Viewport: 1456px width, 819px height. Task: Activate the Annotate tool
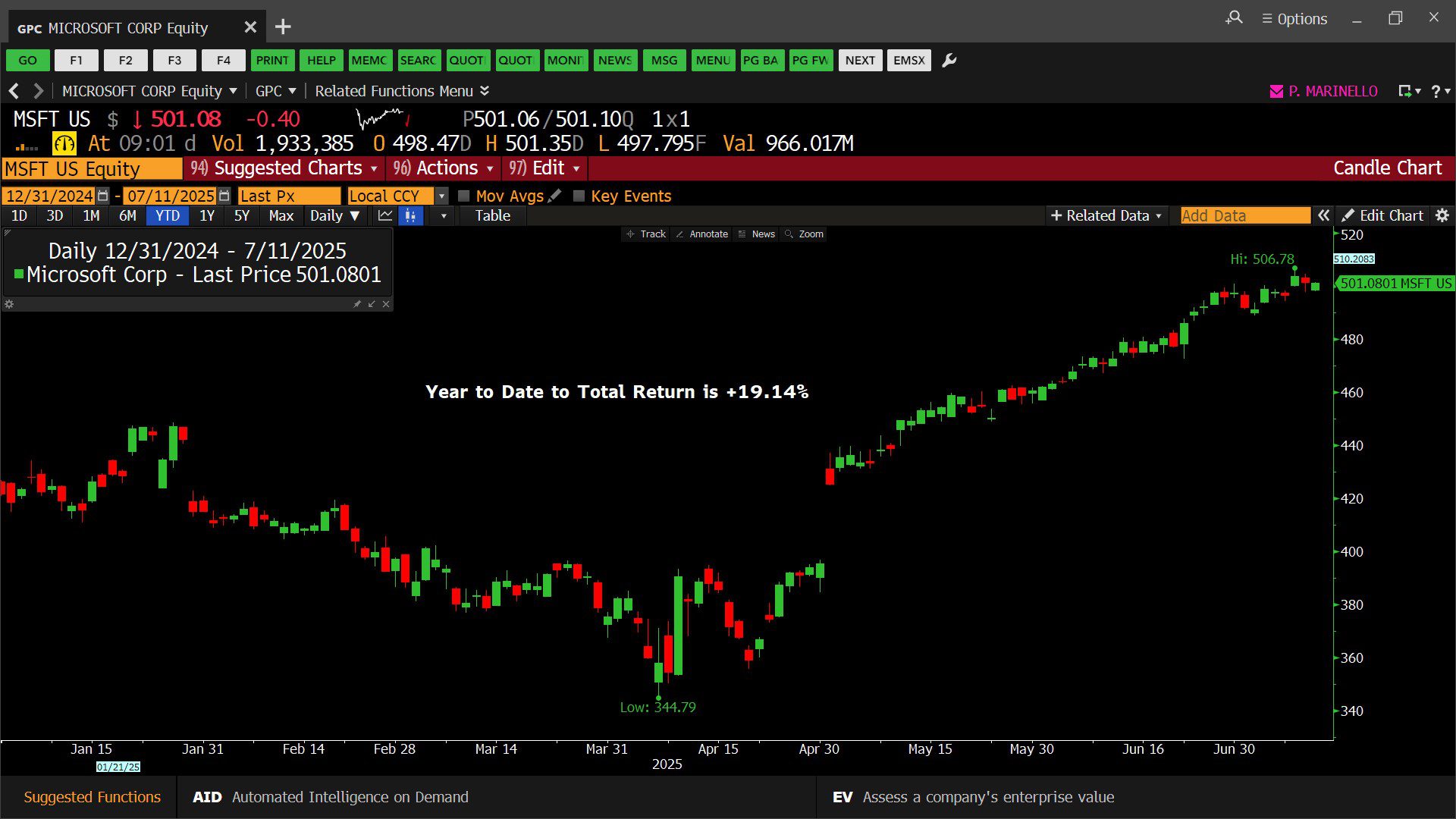pyautogui.click(x=701, y=234)
